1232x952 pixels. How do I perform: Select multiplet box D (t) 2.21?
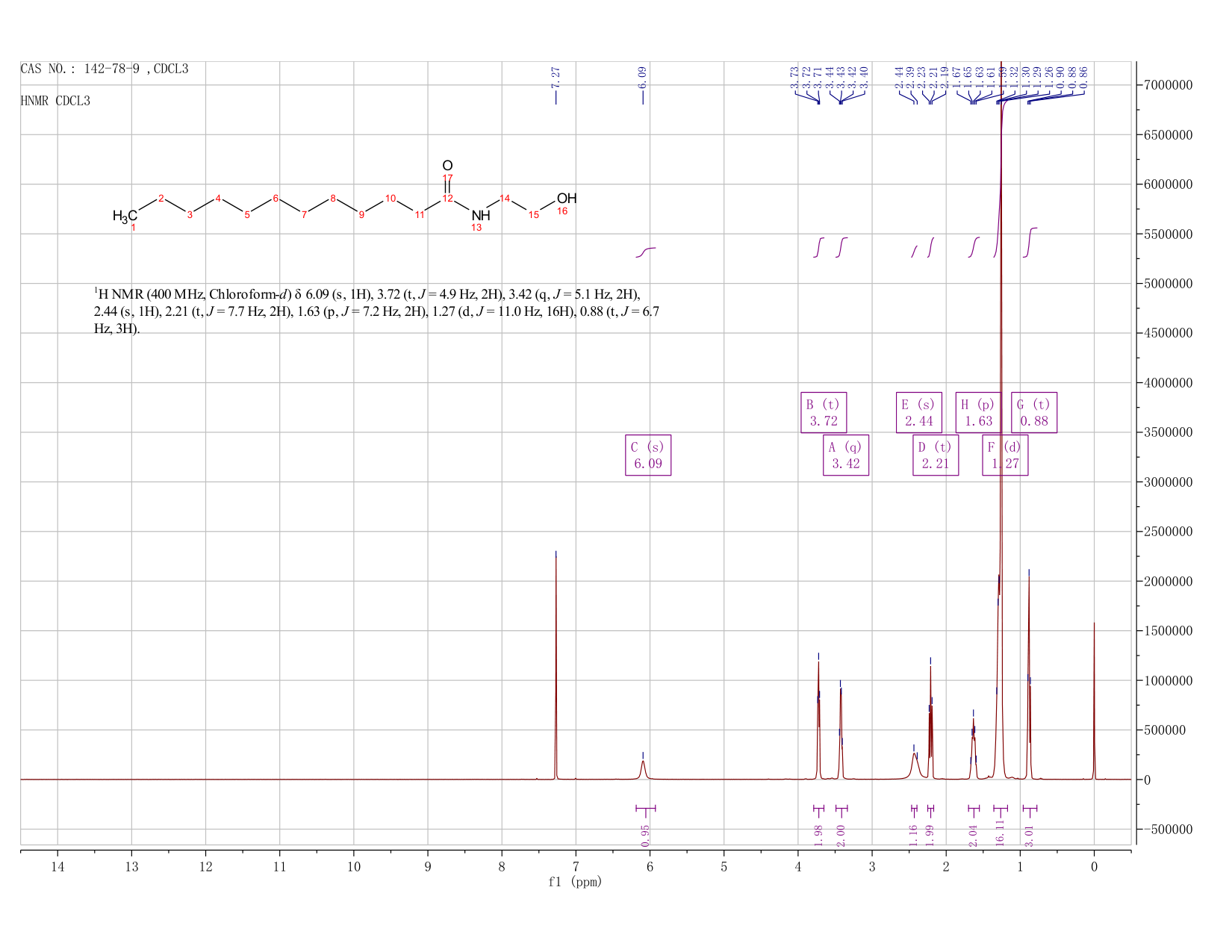click(936, 455)
